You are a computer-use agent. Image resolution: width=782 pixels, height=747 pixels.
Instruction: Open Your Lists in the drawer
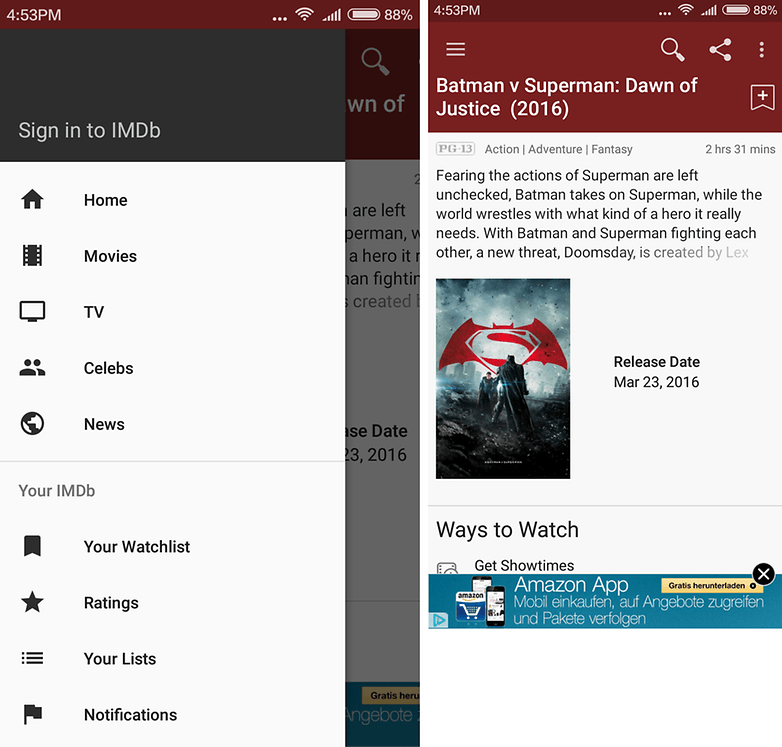(173, 658)
